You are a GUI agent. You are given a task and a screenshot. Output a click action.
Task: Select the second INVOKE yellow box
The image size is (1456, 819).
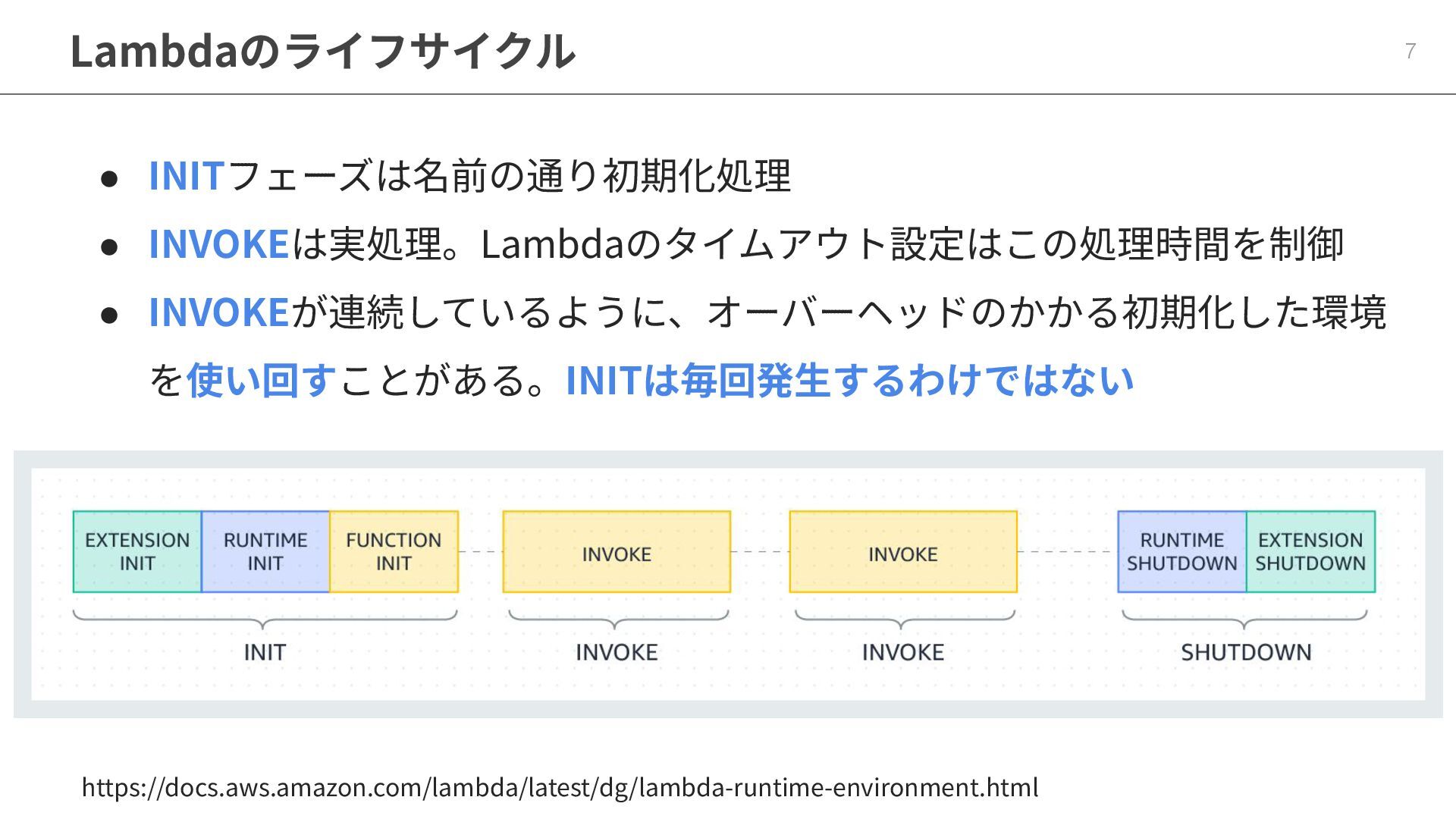(x=903, y=552)
